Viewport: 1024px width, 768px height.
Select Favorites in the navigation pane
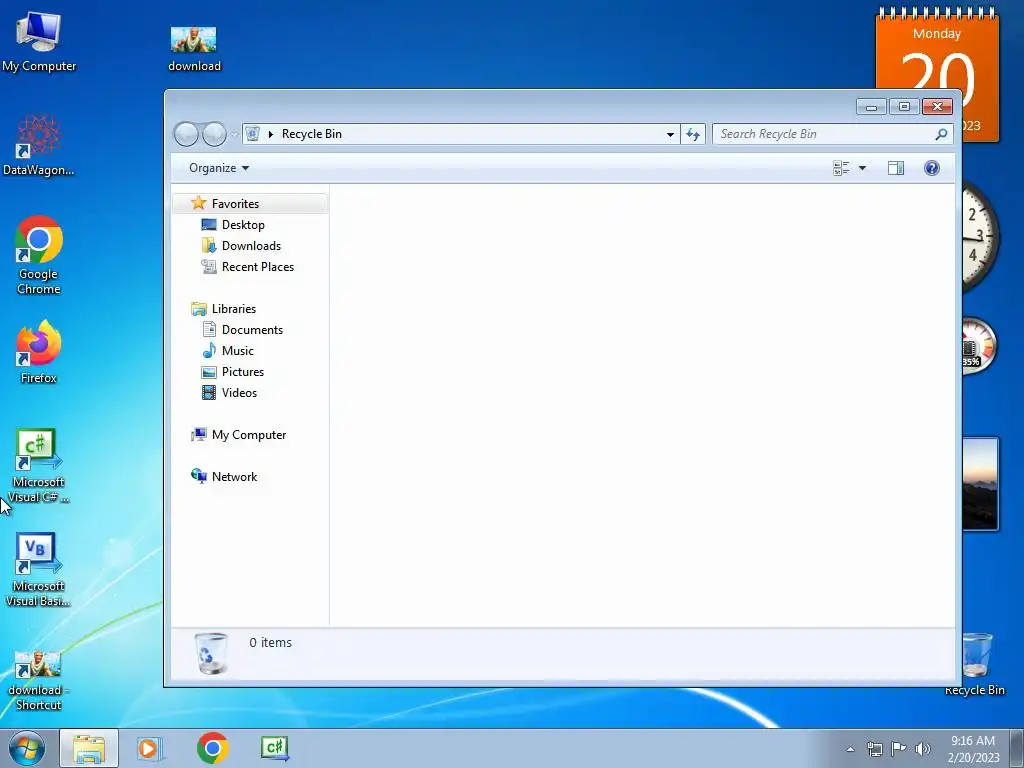tap(235, 204)
